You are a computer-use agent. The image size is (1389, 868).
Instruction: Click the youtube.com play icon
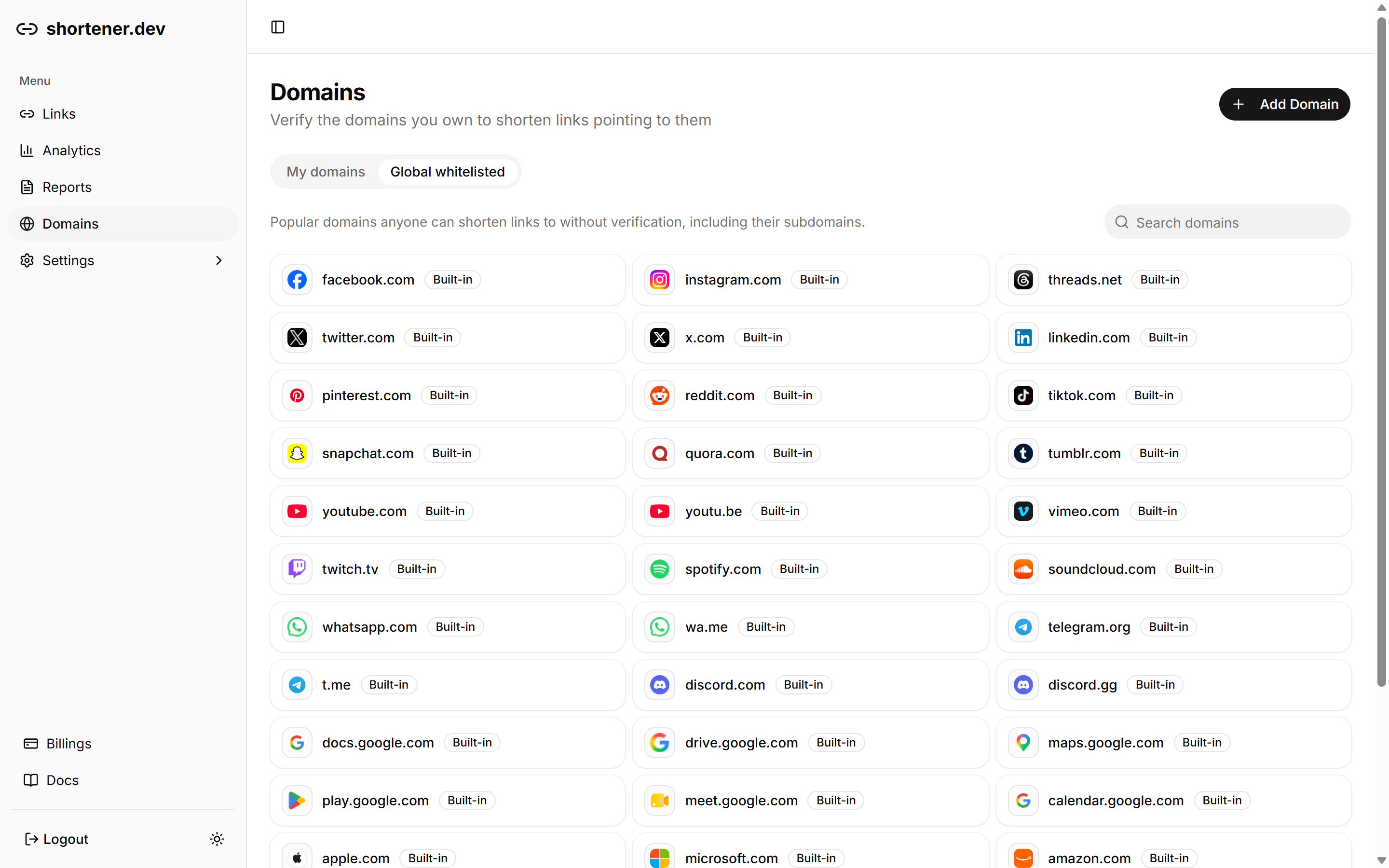[297, 511]
